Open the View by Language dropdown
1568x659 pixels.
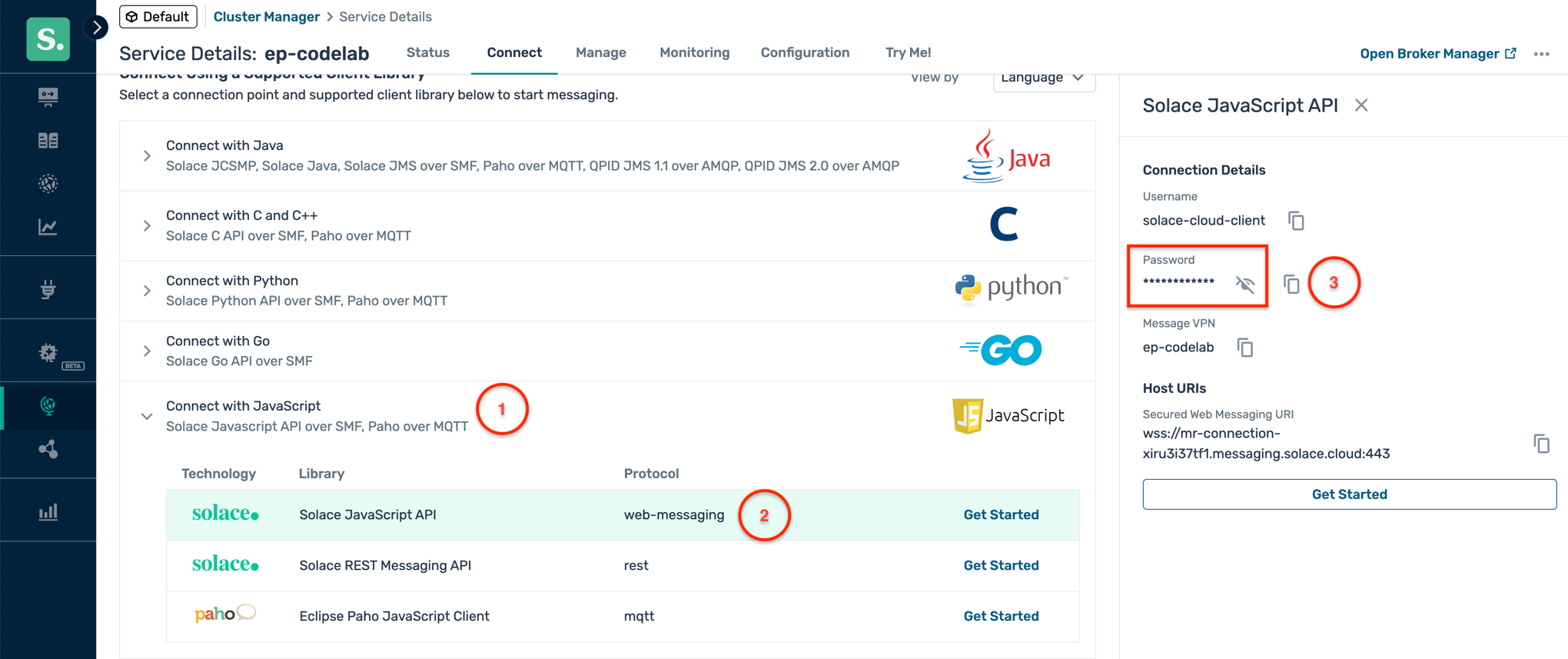pos(1043,78)
